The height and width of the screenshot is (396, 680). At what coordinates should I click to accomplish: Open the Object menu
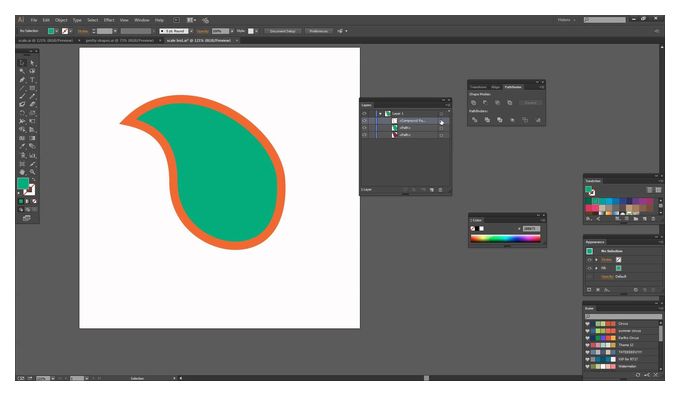[x=61, y=20]
